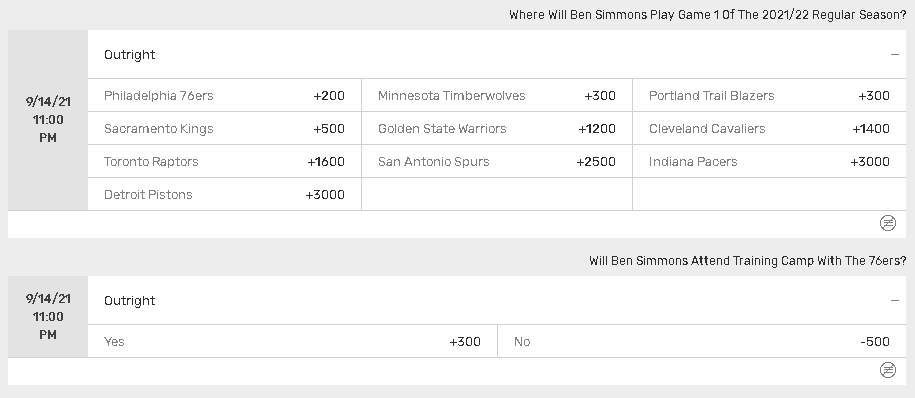Pick Portland Trail Blazers at +300
This screenshot has width=915, height=398.
[769, 95]
